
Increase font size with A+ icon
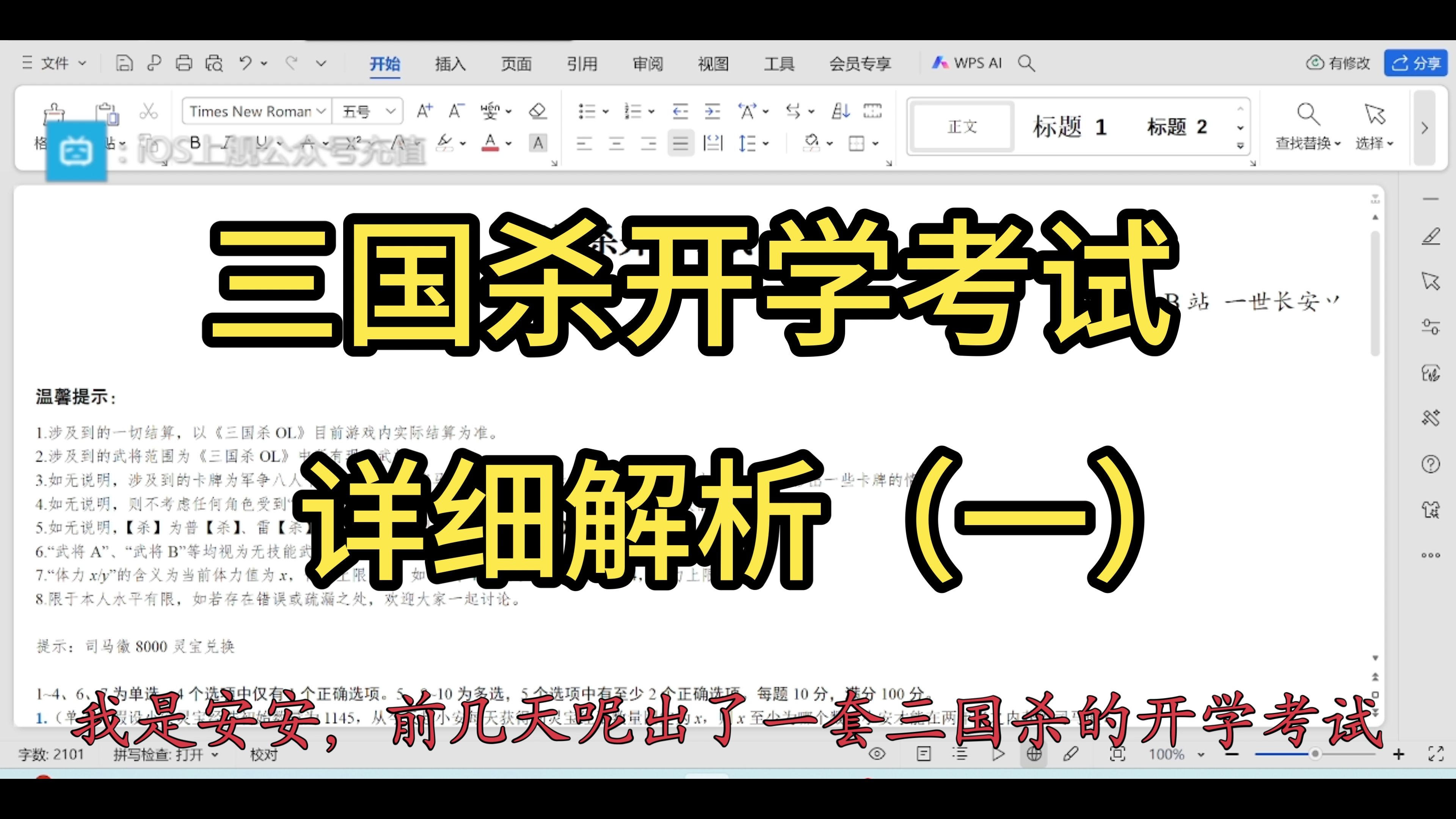(425, 111)
